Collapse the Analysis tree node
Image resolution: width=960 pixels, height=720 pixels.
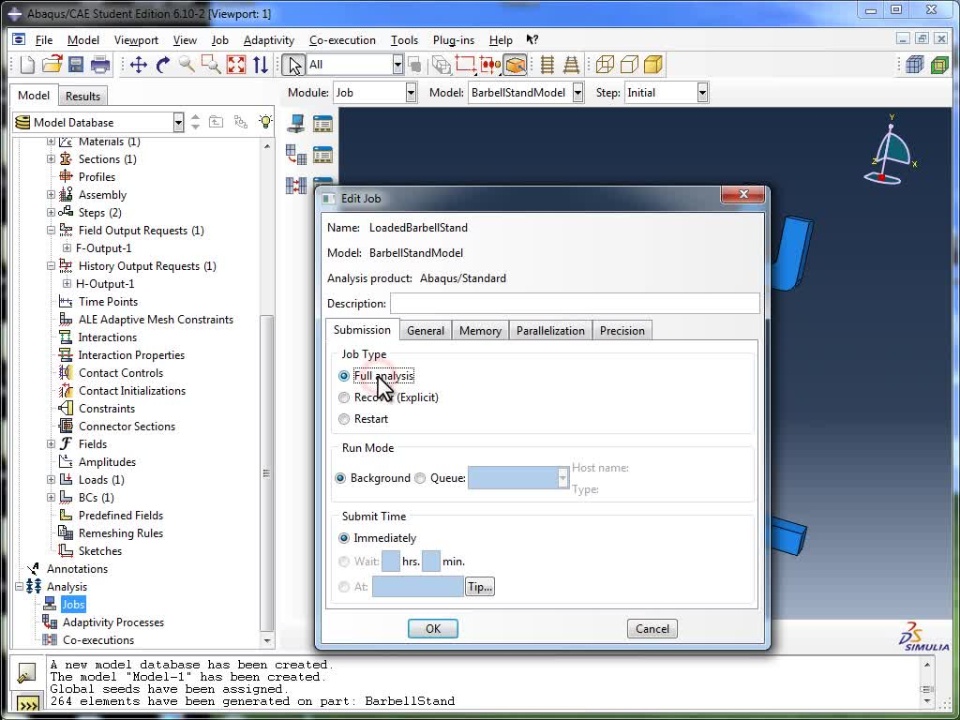(19, 587)
